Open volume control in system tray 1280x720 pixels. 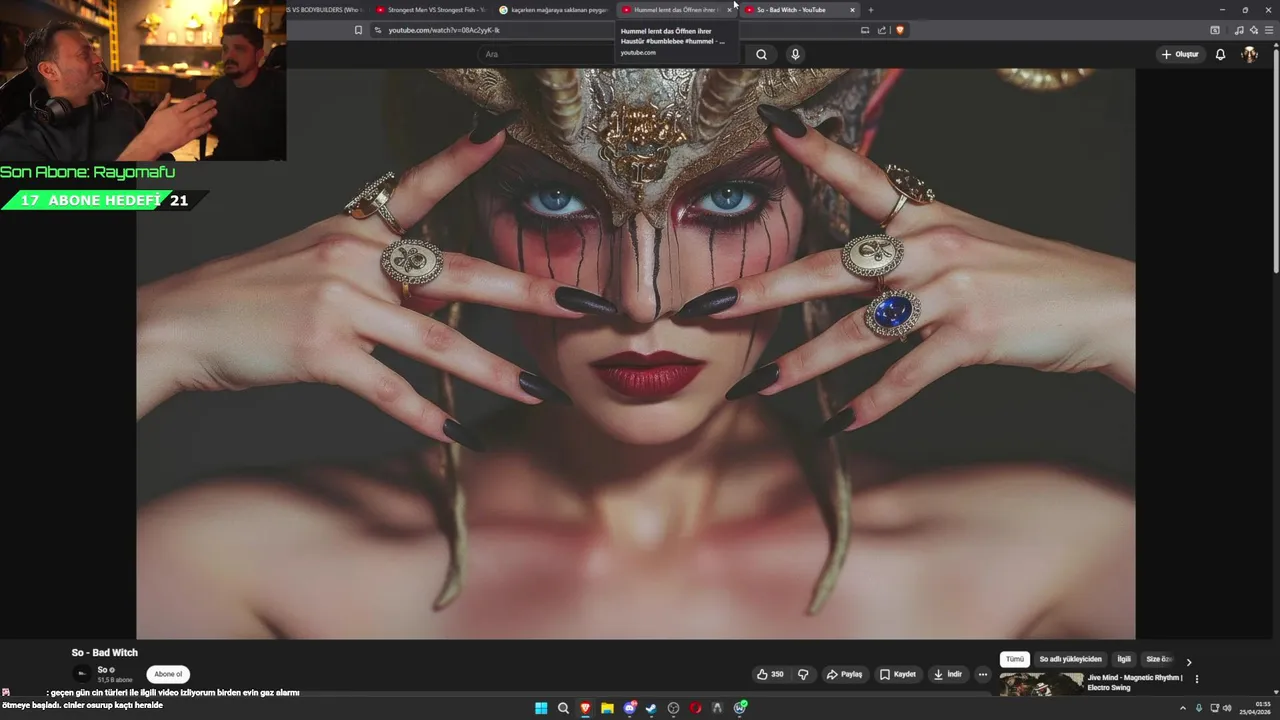pyautogui.click(x=1227, y=708)
